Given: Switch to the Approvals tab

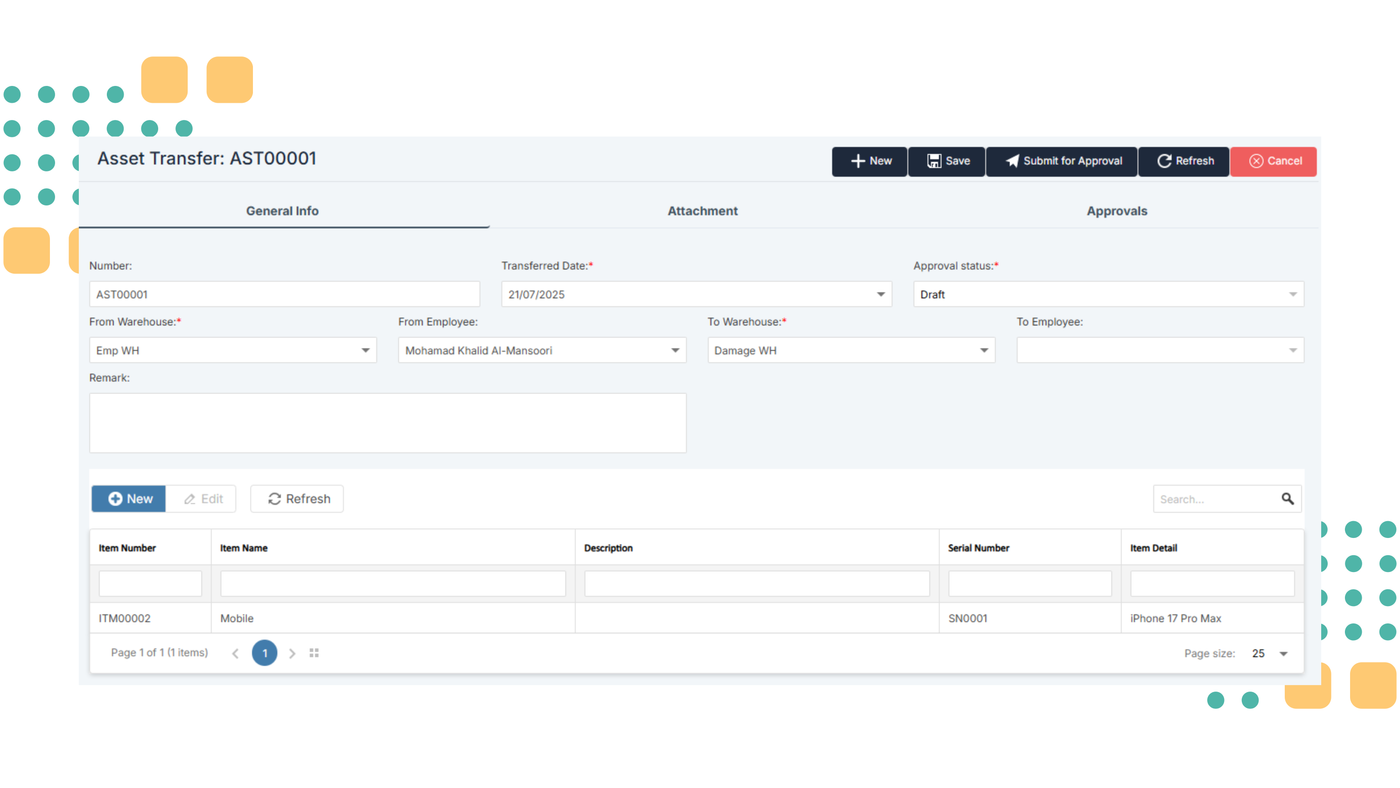Looking at the screenshot, I should coord(1117,211).
